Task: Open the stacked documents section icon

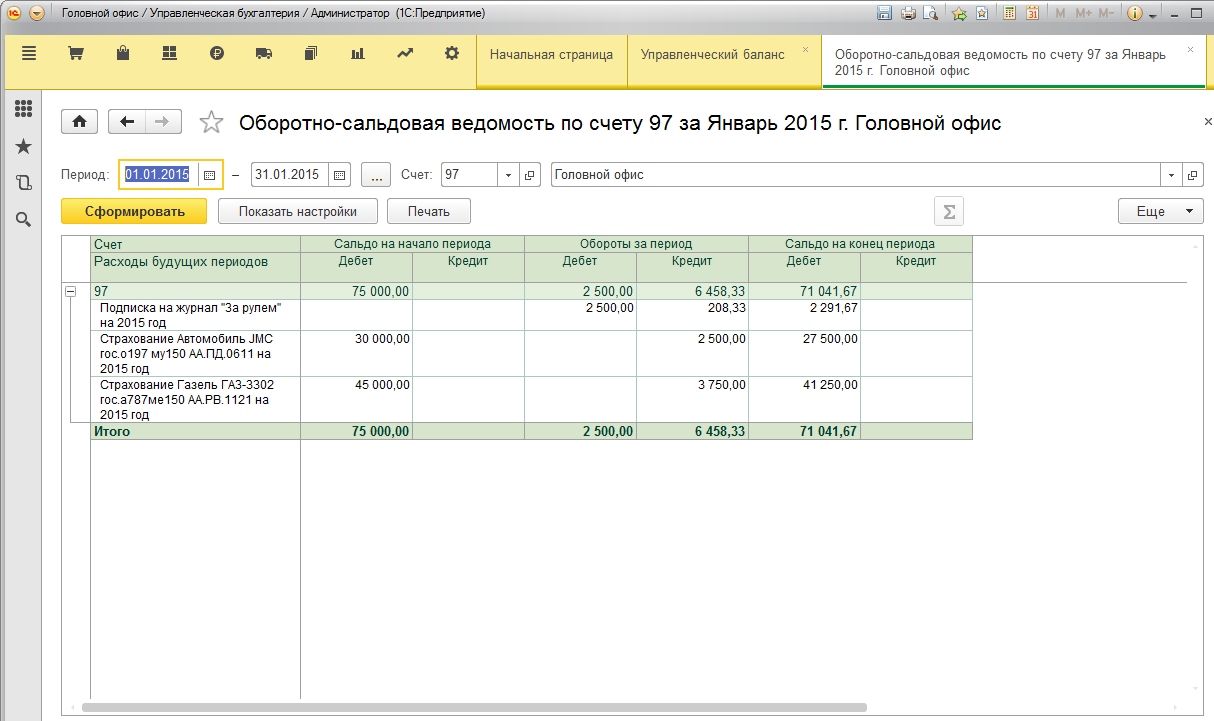Action: [311, 53]
